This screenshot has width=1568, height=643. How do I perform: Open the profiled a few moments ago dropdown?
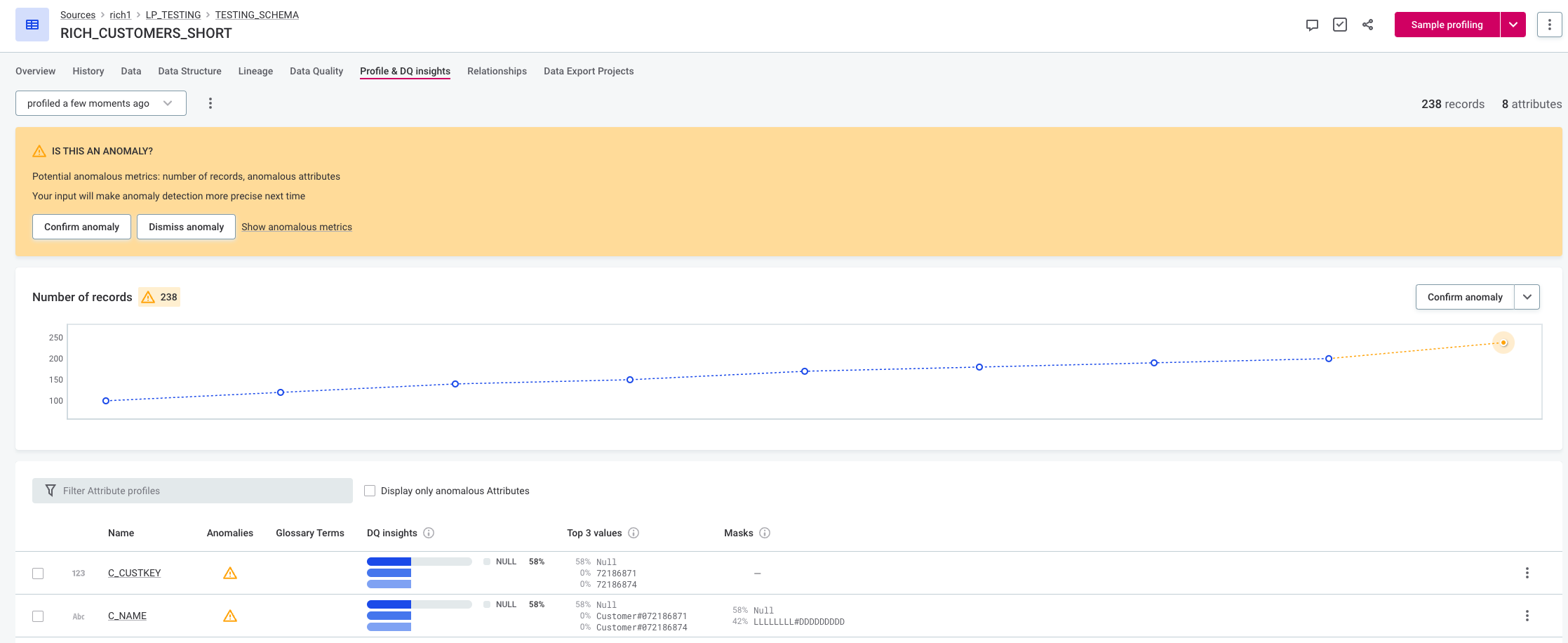(101, 103)
